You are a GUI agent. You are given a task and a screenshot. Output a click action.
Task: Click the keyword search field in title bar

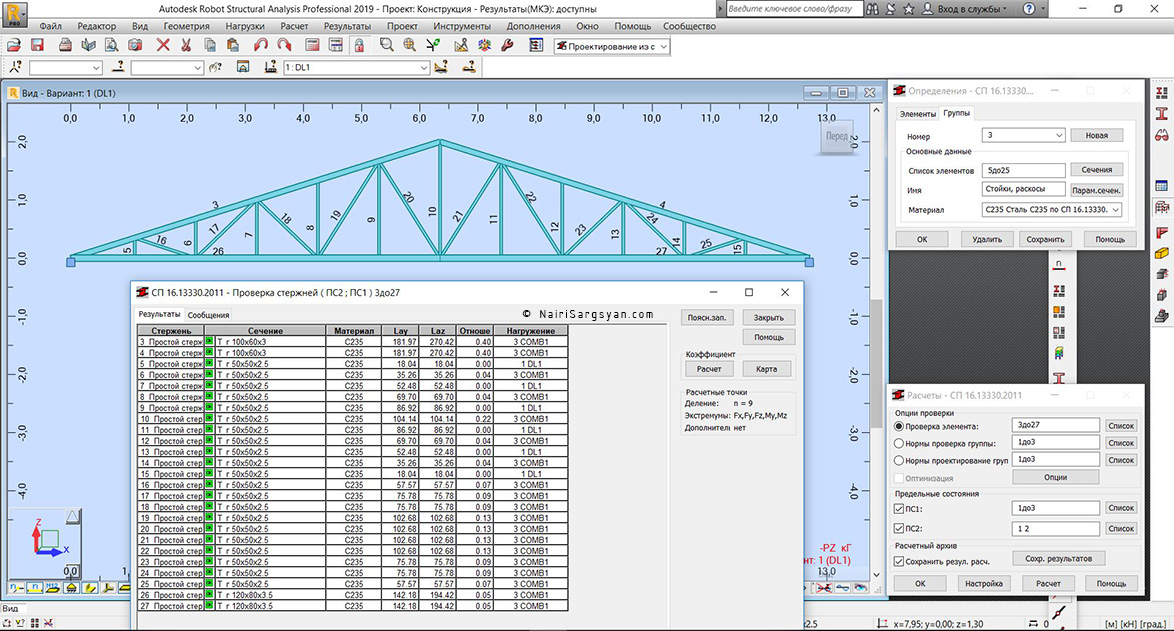point(792,9)
